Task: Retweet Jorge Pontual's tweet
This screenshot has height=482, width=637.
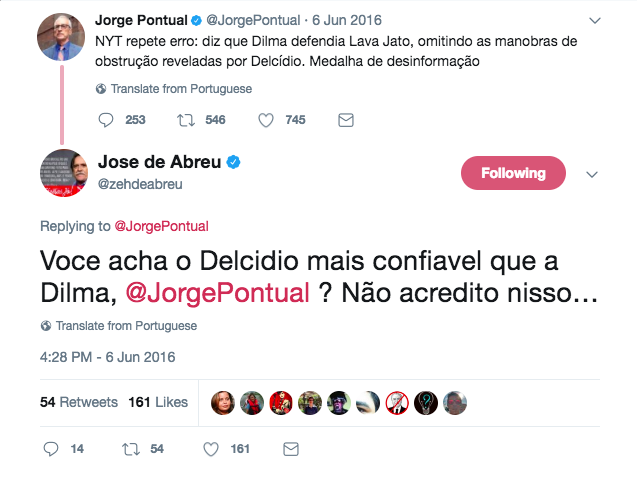Action: point(186,120)
